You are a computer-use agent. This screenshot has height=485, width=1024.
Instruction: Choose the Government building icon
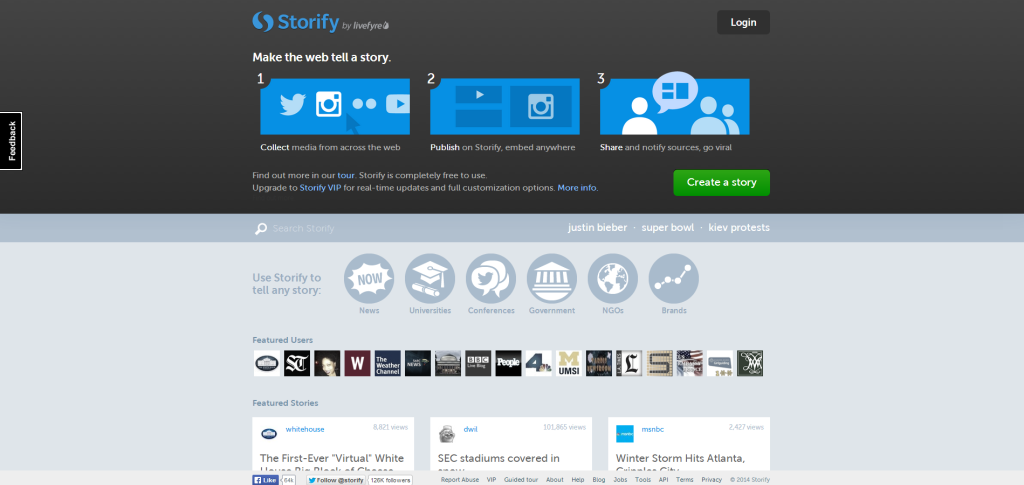click(552, 279)
